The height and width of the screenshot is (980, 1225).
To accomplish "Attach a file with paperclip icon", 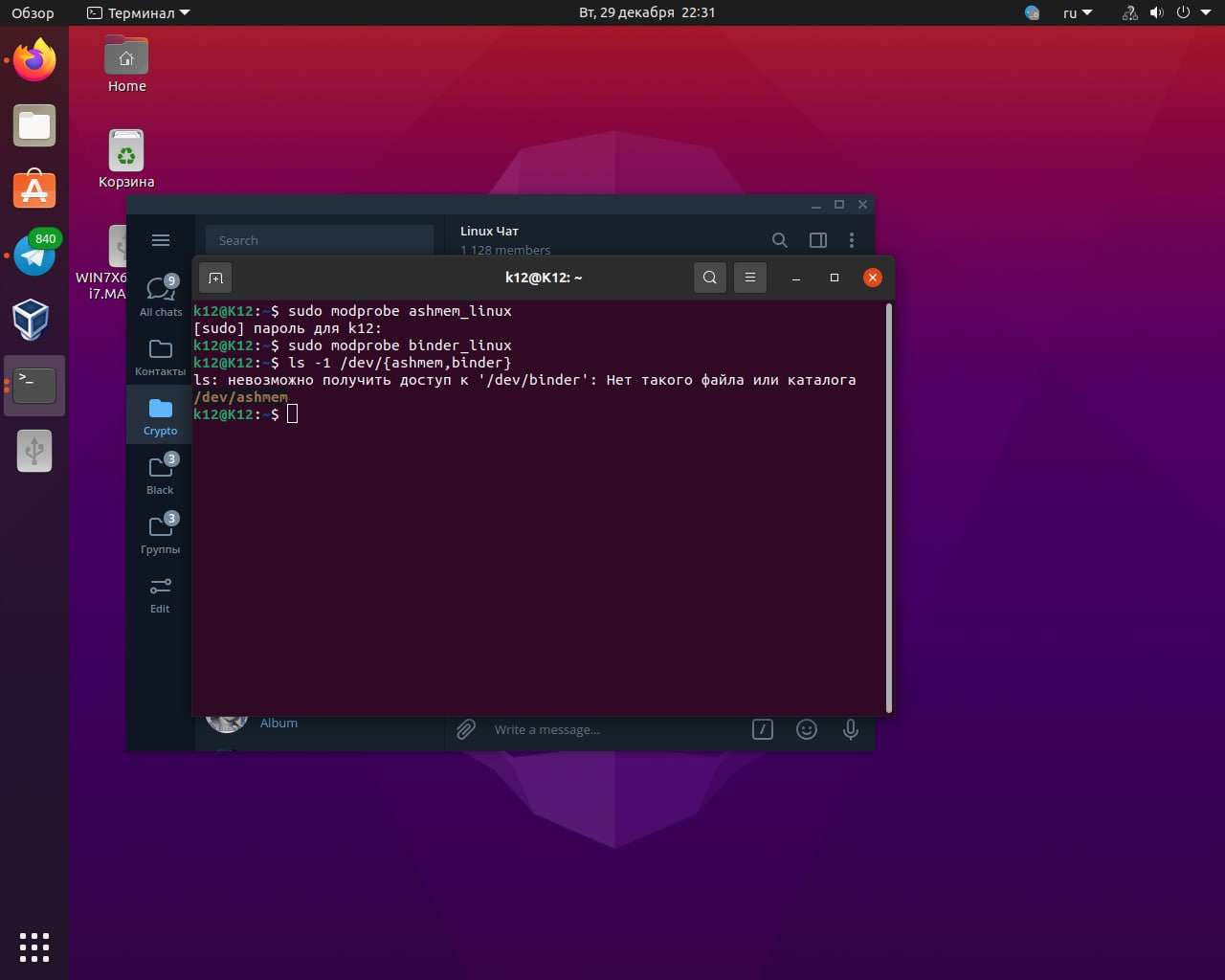I will (466, 729).
